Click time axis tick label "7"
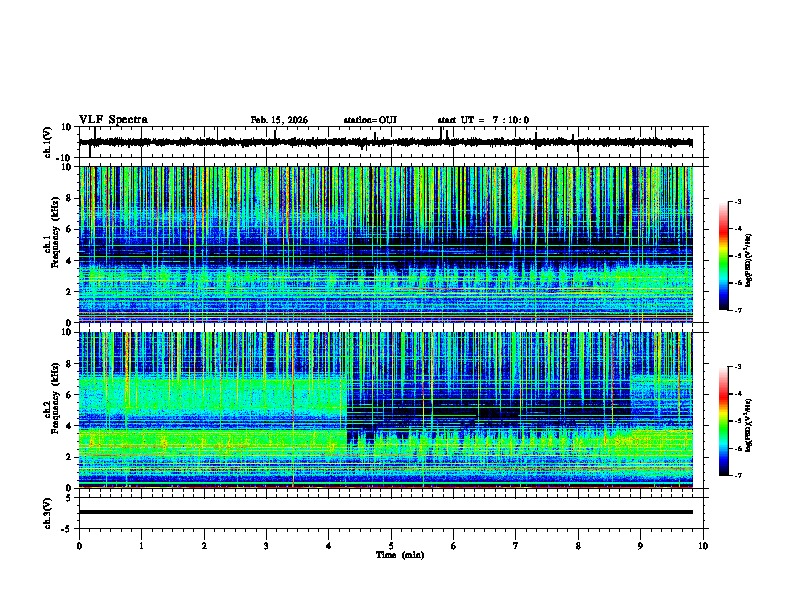The image size is (792, 612). coord(516,546)
